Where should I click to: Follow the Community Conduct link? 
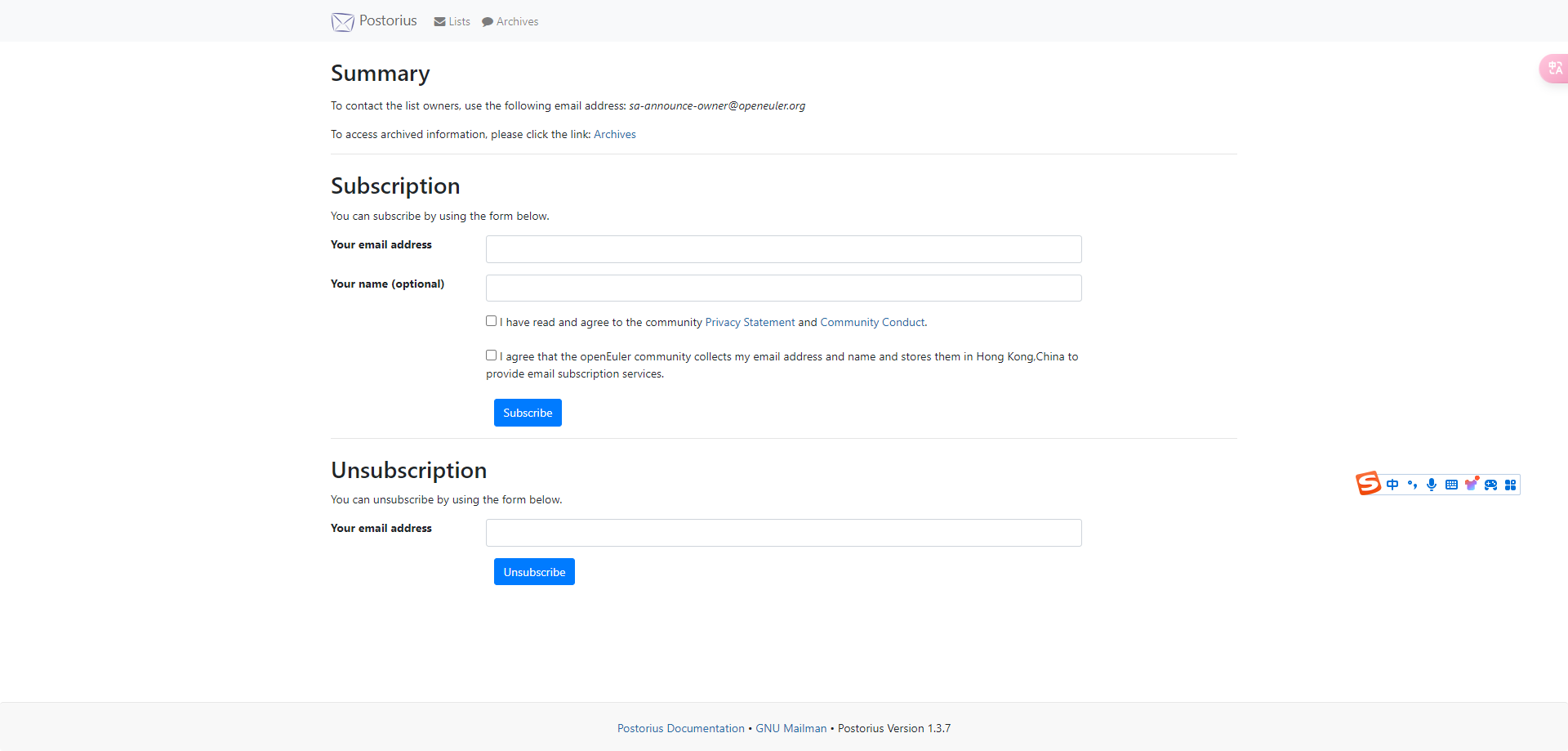tap(872, 323)
